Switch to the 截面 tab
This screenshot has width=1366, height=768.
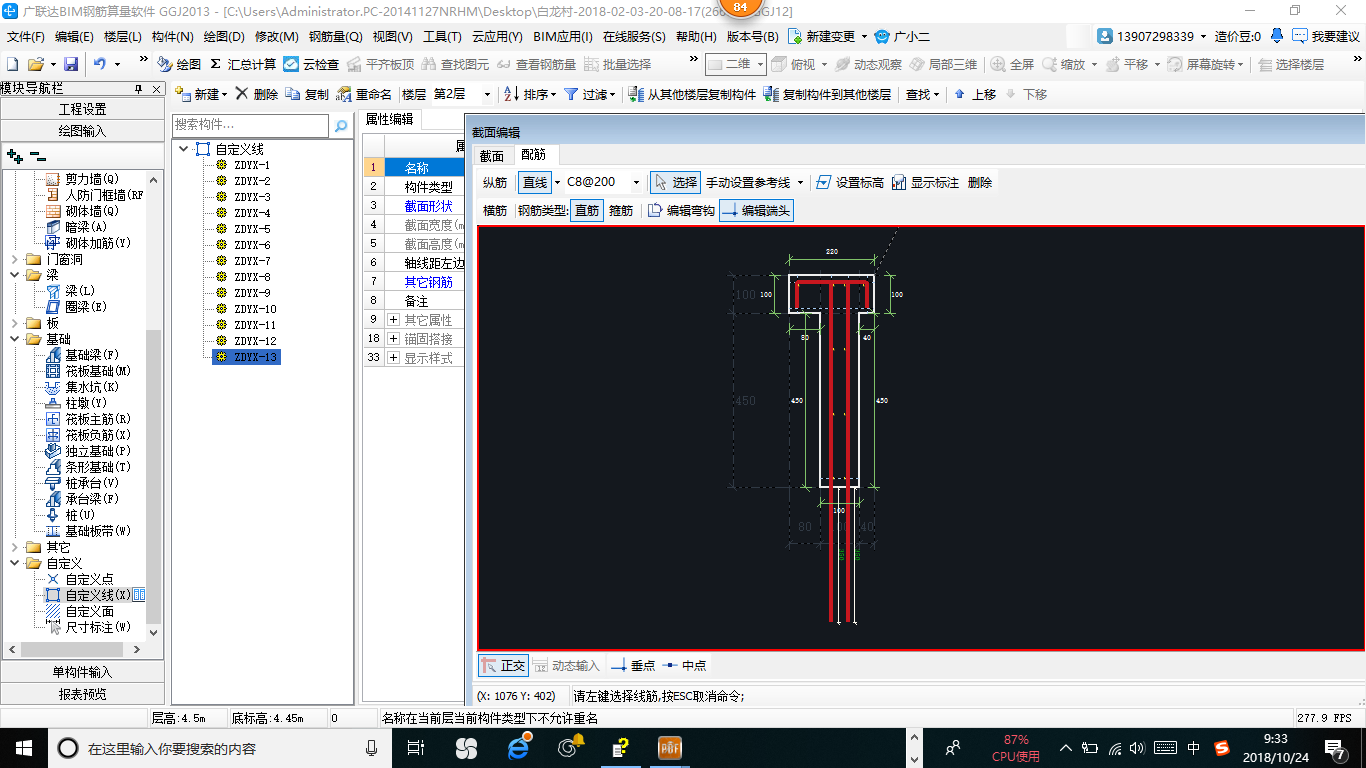[492, 155]
